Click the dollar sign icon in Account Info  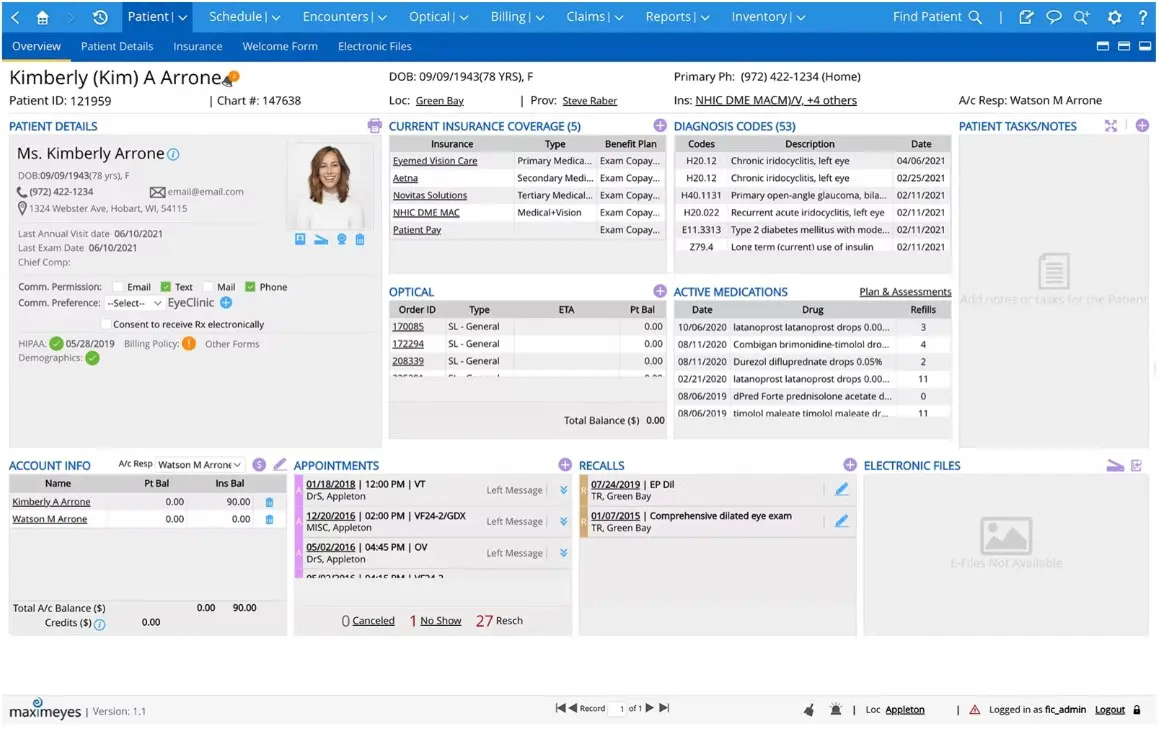click(259, 464)
